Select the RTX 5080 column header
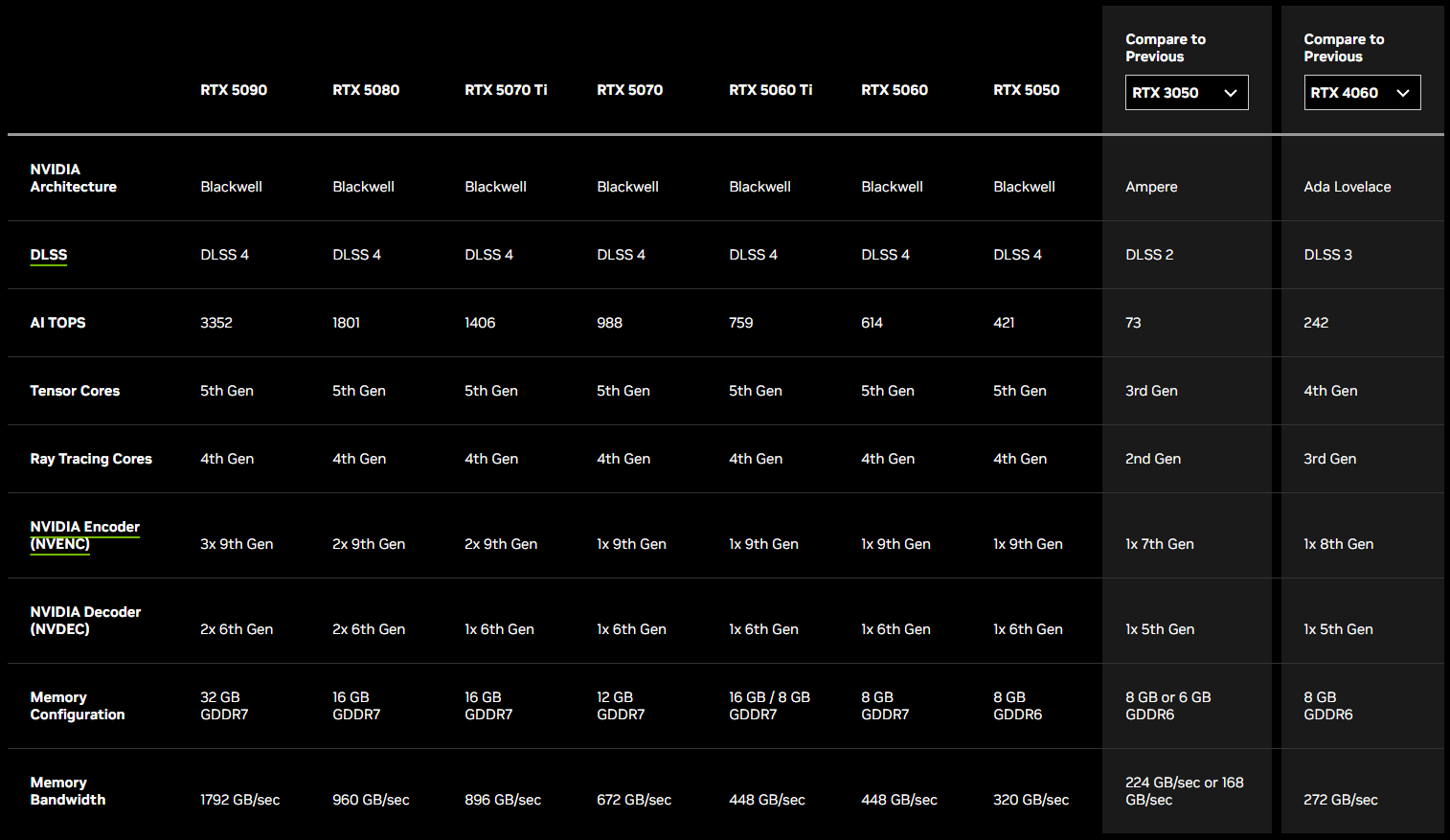This screenshot has width=1450, height=840. [x=366, y=90]
